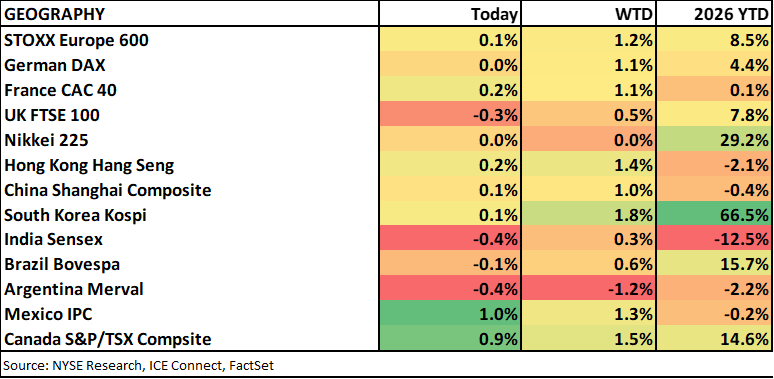Click the Nikkei 225 YTD value 29.2%
Viewport: 774px width, 379px height.
click(714, 140)
